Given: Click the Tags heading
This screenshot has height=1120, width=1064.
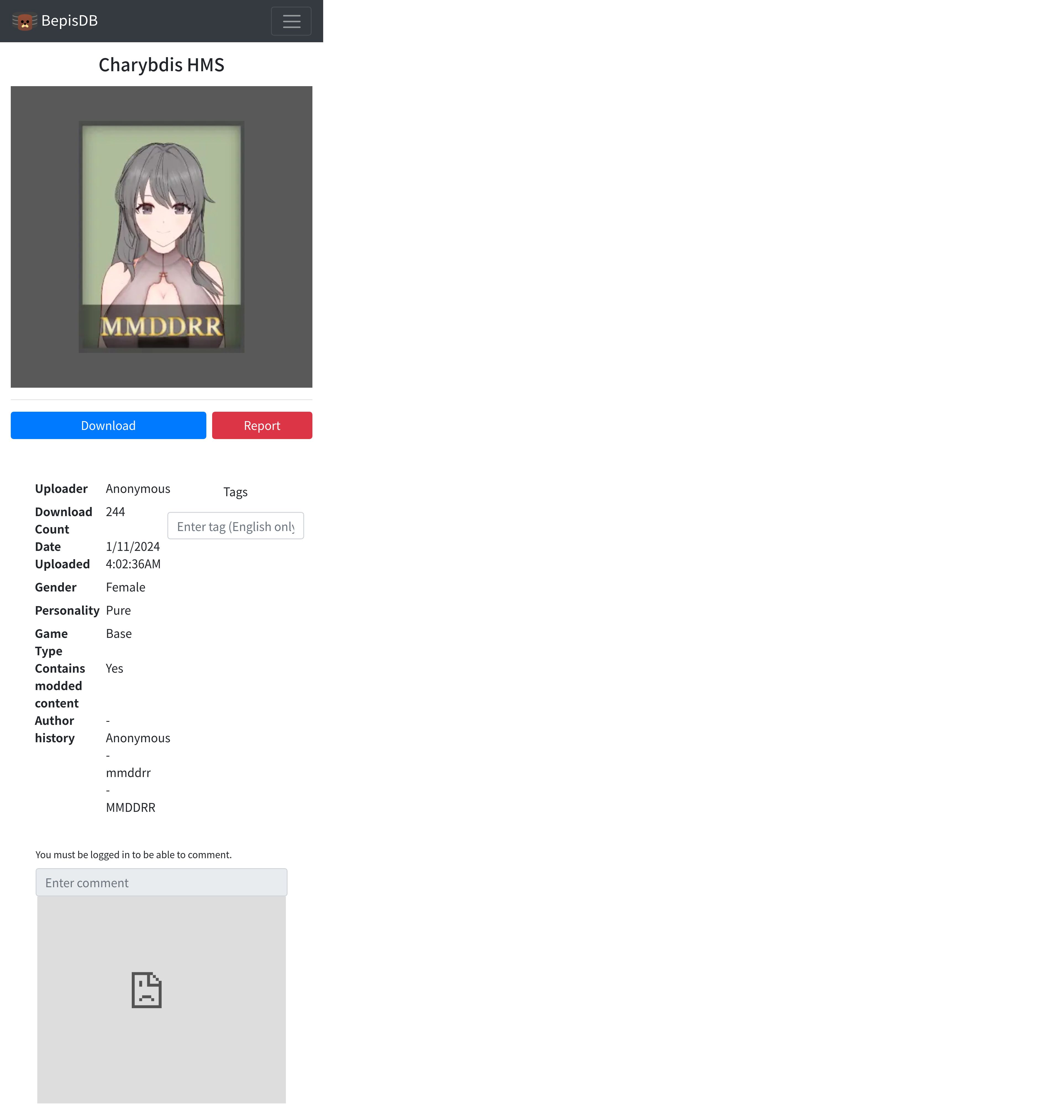Looking at the screenshot, I should [x=235, y=492].
